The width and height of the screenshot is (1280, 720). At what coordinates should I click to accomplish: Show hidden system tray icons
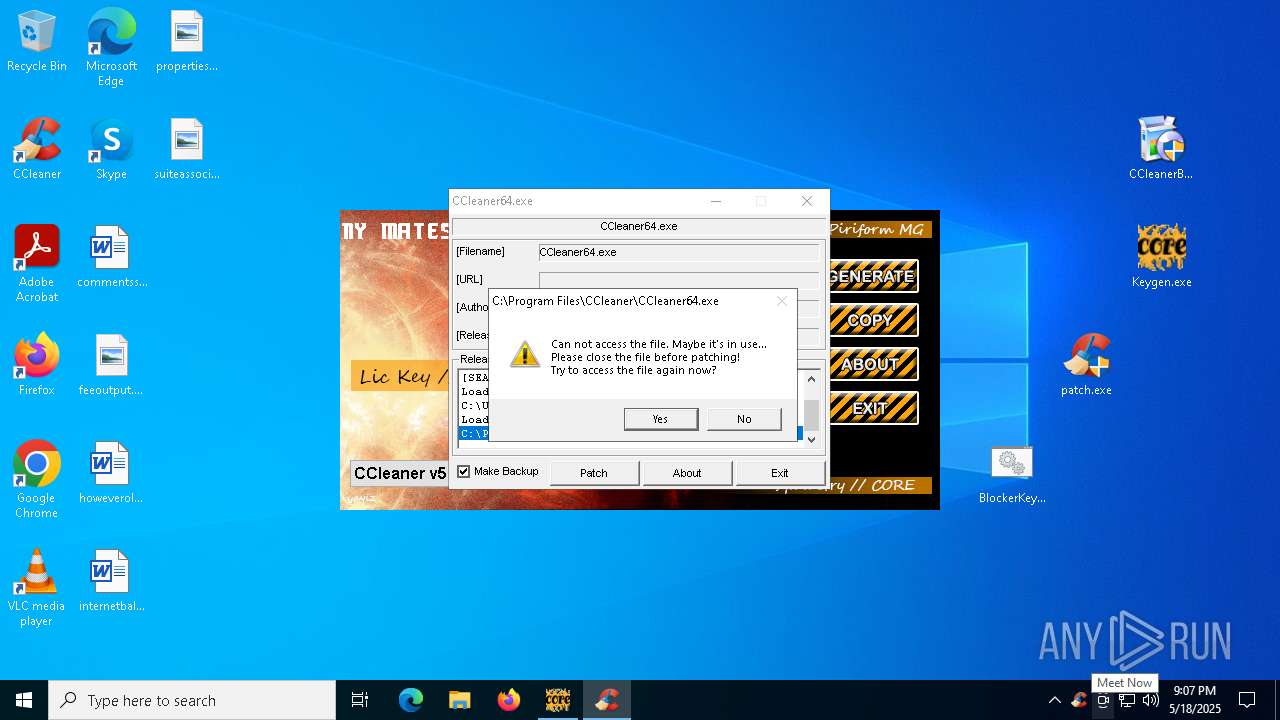pos(1054,700)
